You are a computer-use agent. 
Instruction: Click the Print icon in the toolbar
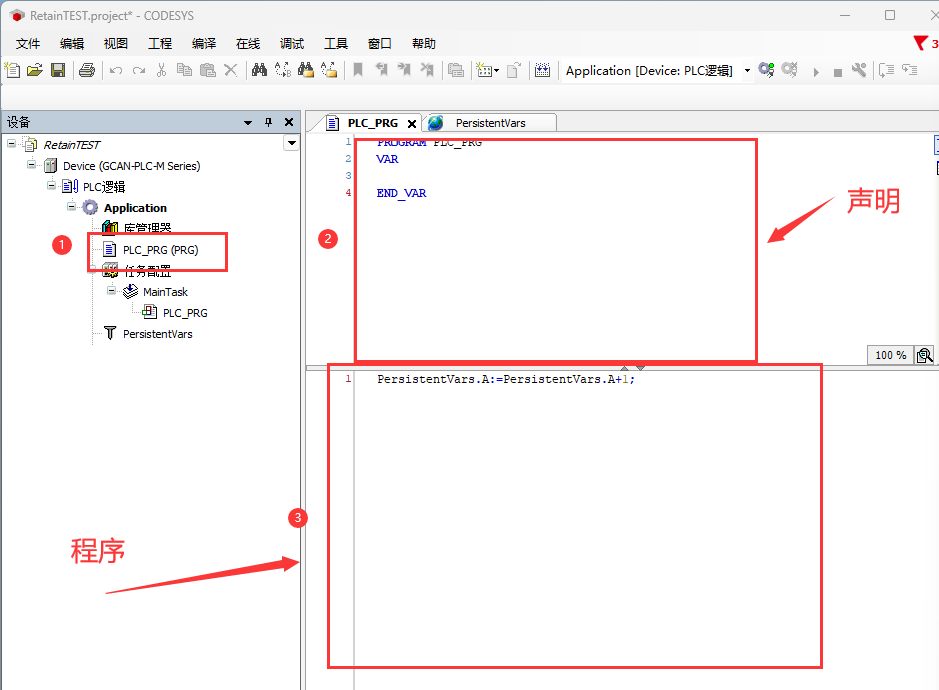(x=87, y=70)
